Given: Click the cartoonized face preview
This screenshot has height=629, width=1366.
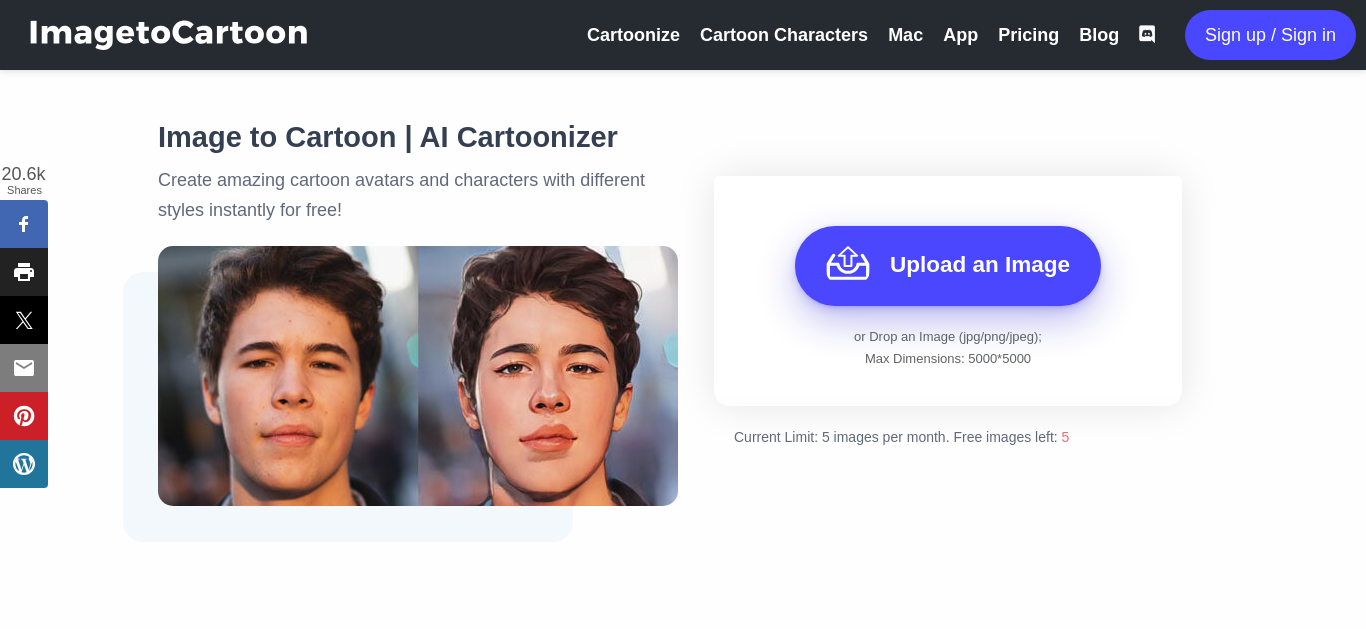Looking at the screenshot, I should point(548,376).
